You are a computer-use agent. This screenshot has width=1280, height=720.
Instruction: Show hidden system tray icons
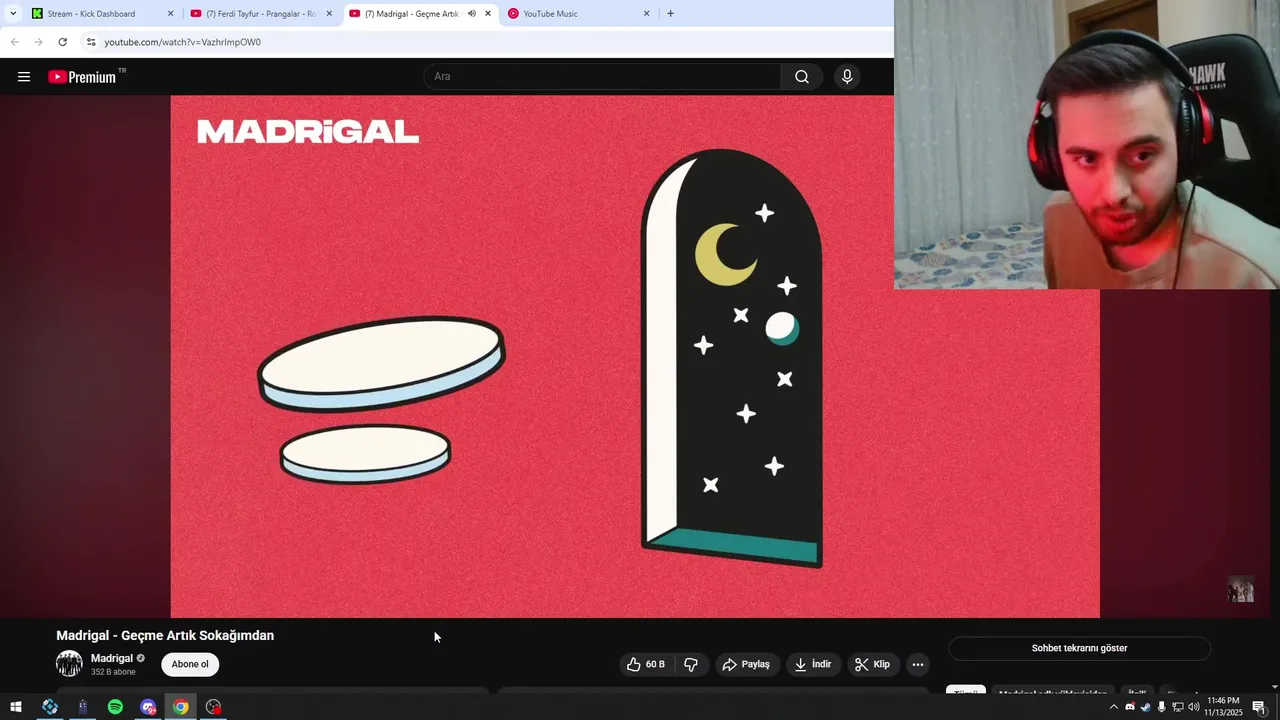coord(1114,707)
